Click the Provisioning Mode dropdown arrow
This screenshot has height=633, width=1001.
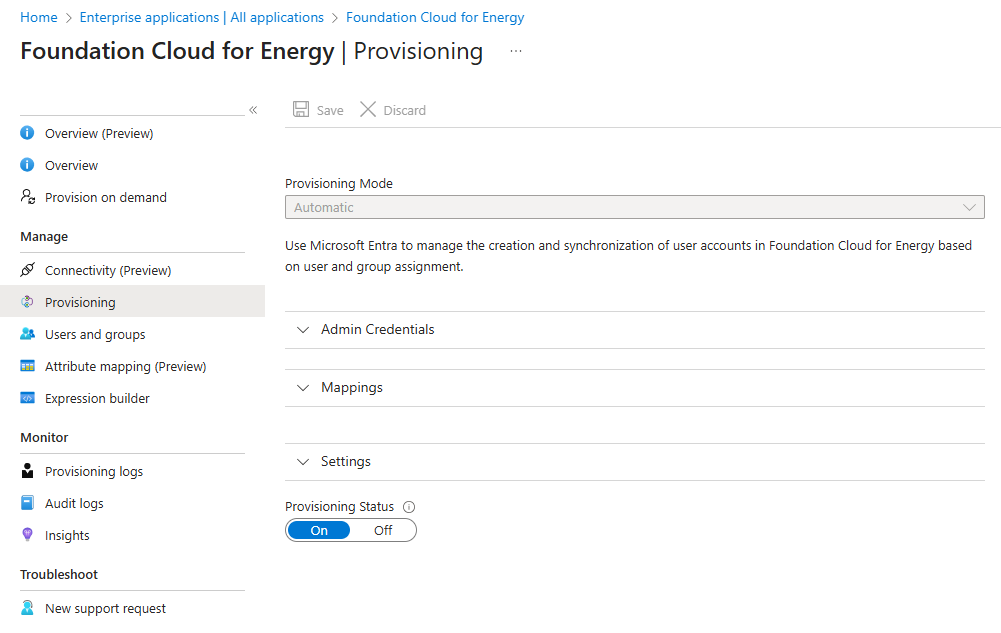point(969,207)
